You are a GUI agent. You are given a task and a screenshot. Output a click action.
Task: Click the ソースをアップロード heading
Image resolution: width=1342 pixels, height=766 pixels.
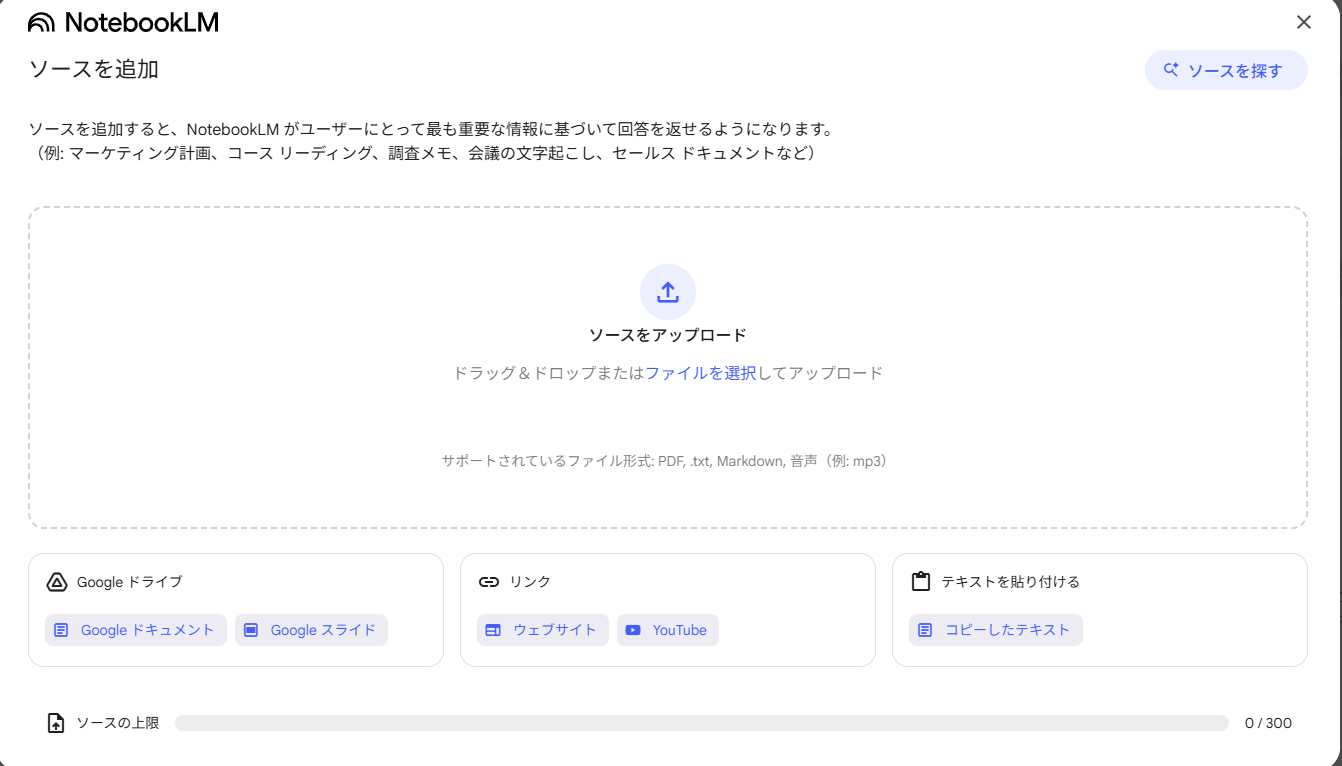668,335
